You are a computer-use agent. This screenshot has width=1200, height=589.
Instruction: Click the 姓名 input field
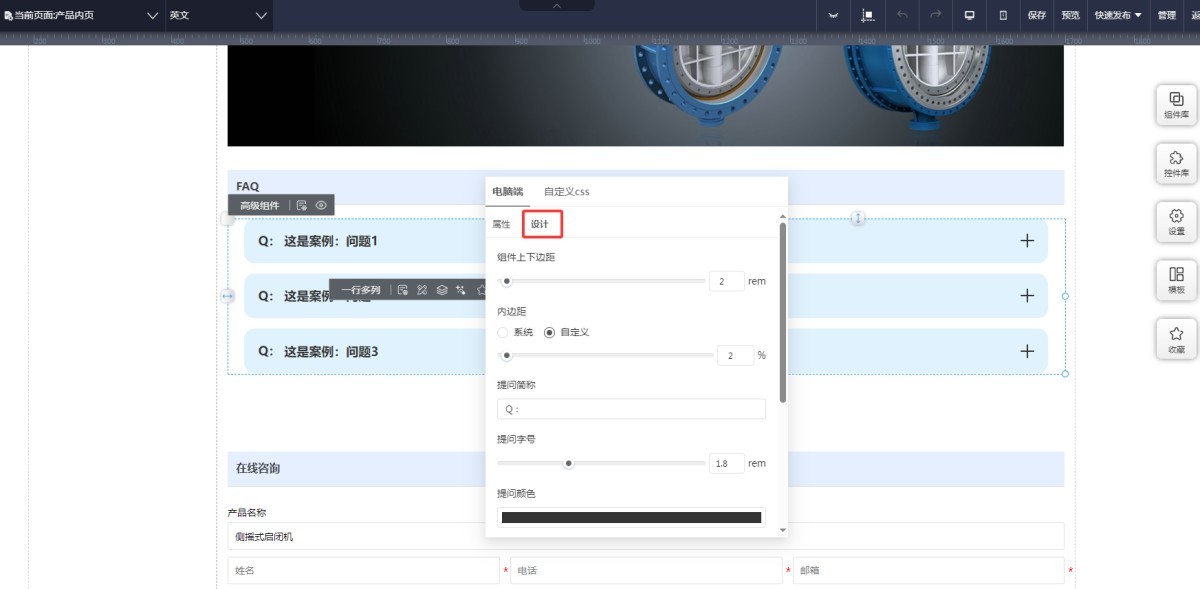(x=364, y=570)
